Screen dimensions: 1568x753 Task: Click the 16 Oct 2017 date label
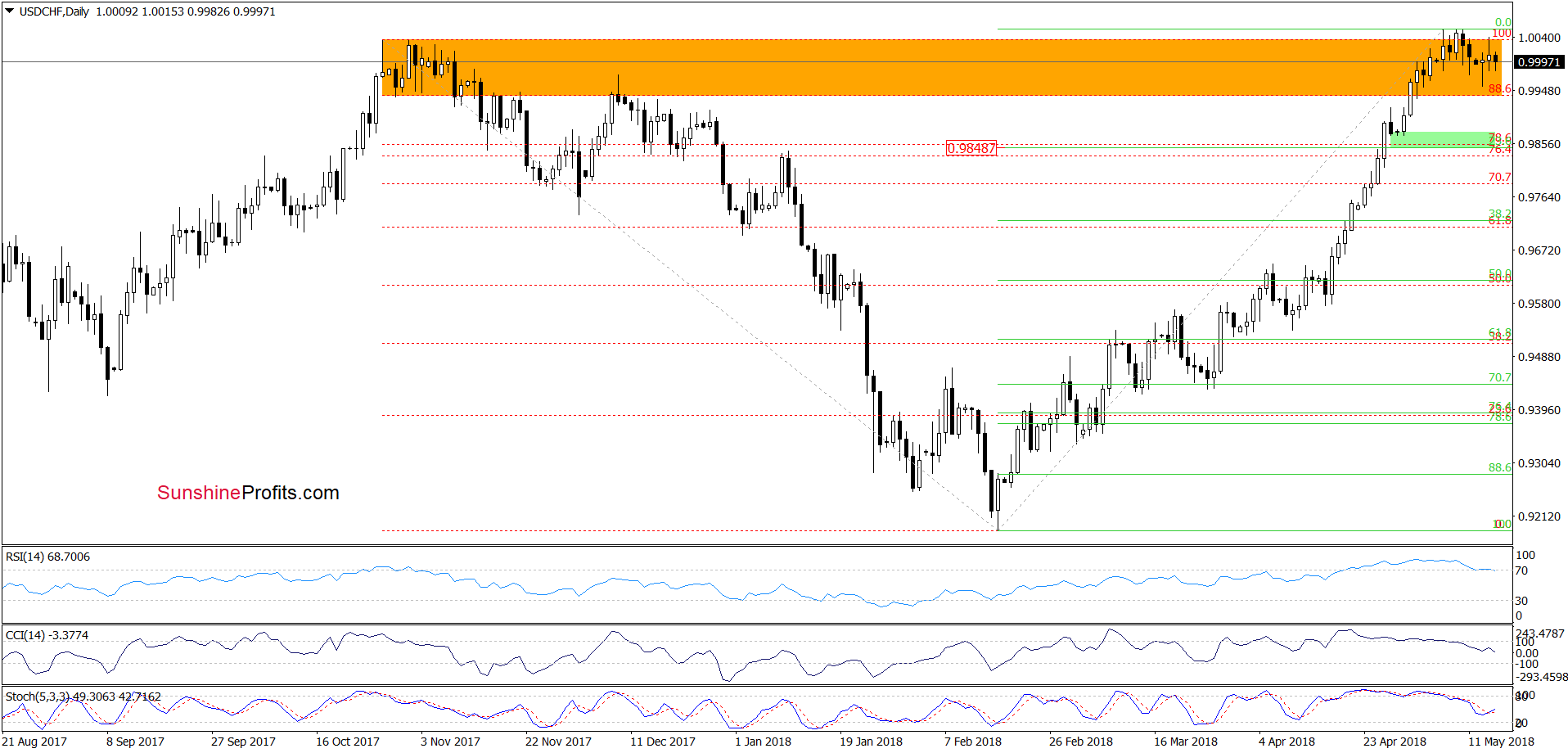348,742
